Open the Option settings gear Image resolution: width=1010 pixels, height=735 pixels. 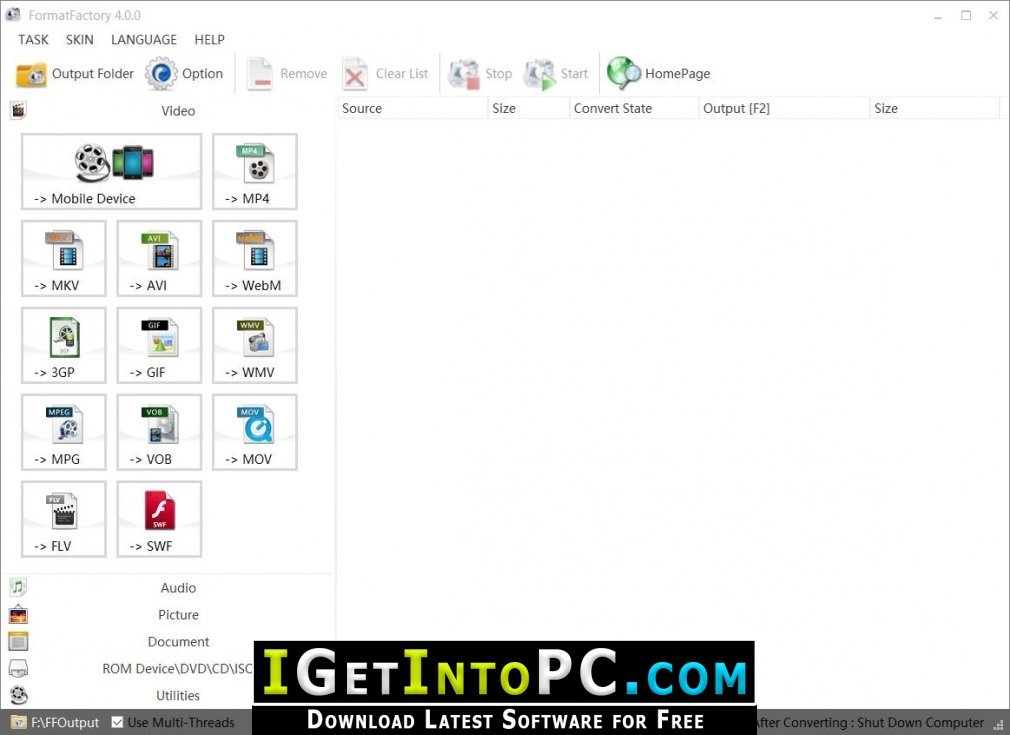tap(184, 74)
